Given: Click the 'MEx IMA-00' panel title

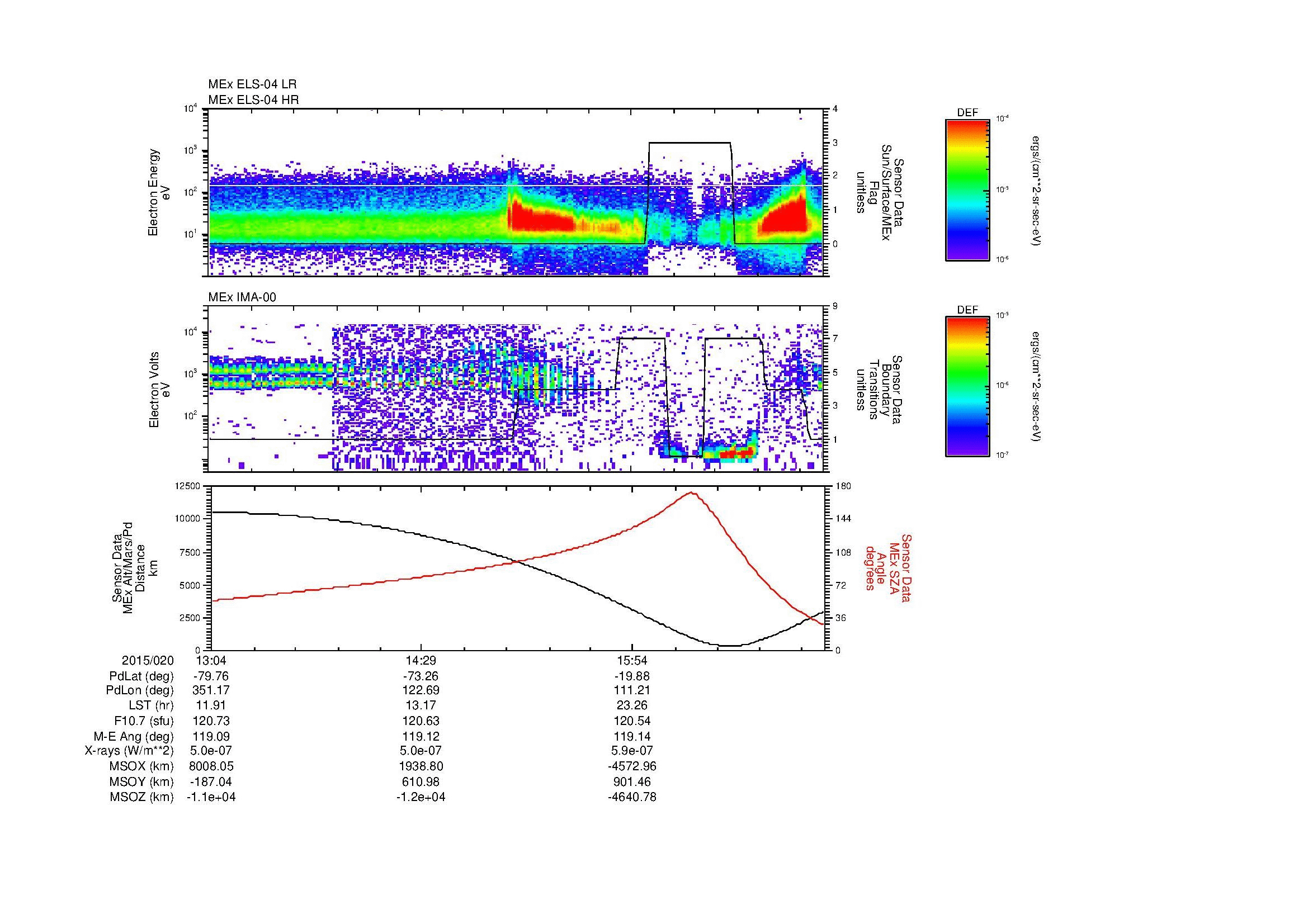Looking at the screenshot, I should 242,297.
